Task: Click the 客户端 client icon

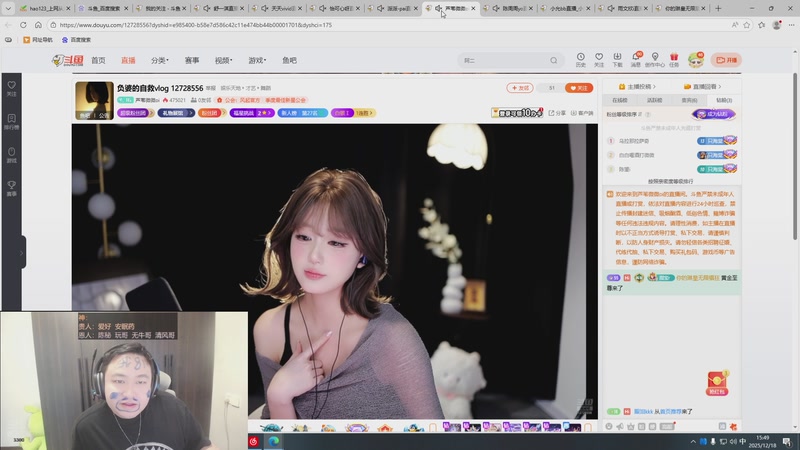Action: (582, 113)
